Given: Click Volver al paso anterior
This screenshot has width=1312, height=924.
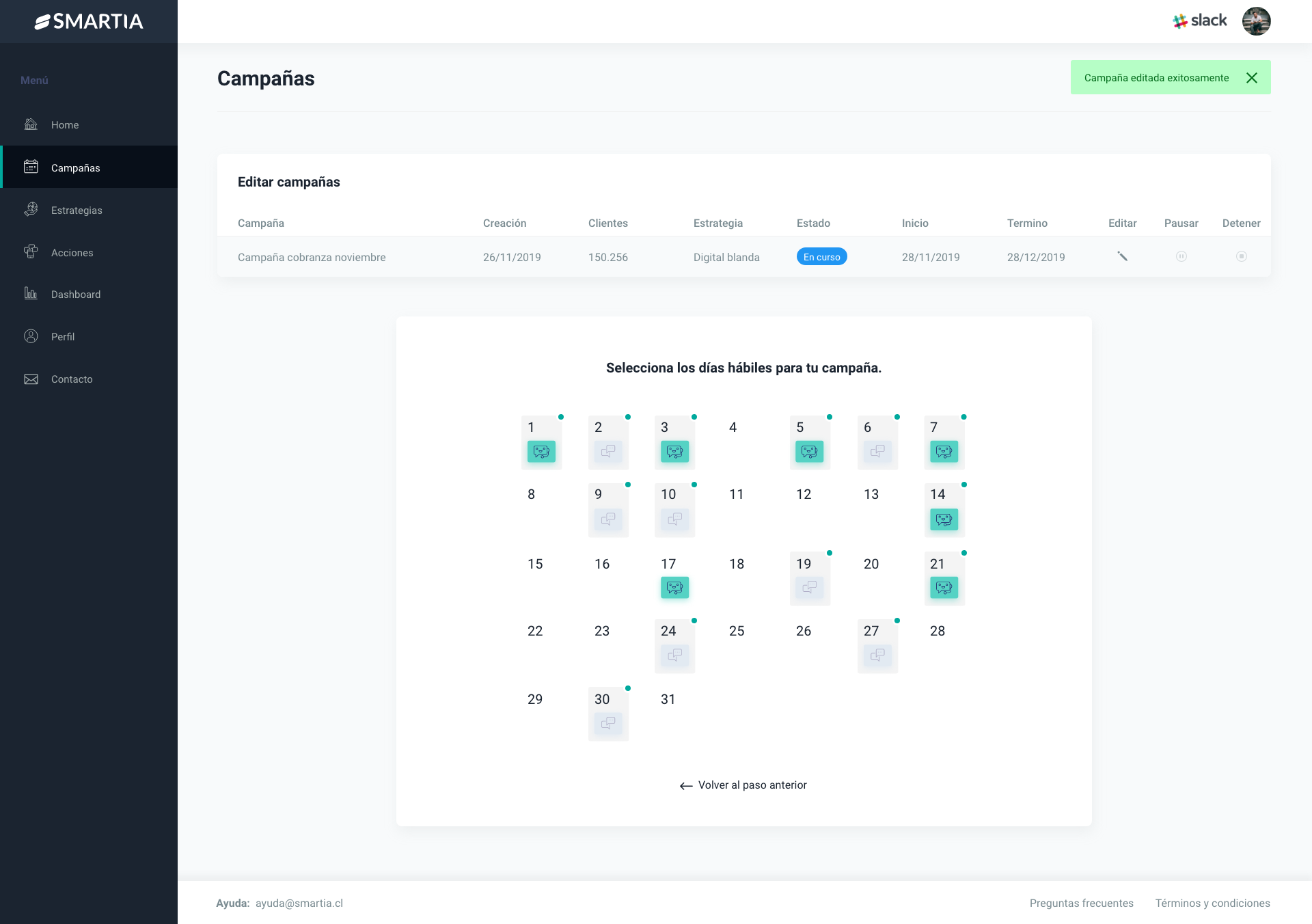Looking at the screenshot, I should point(742,785).
